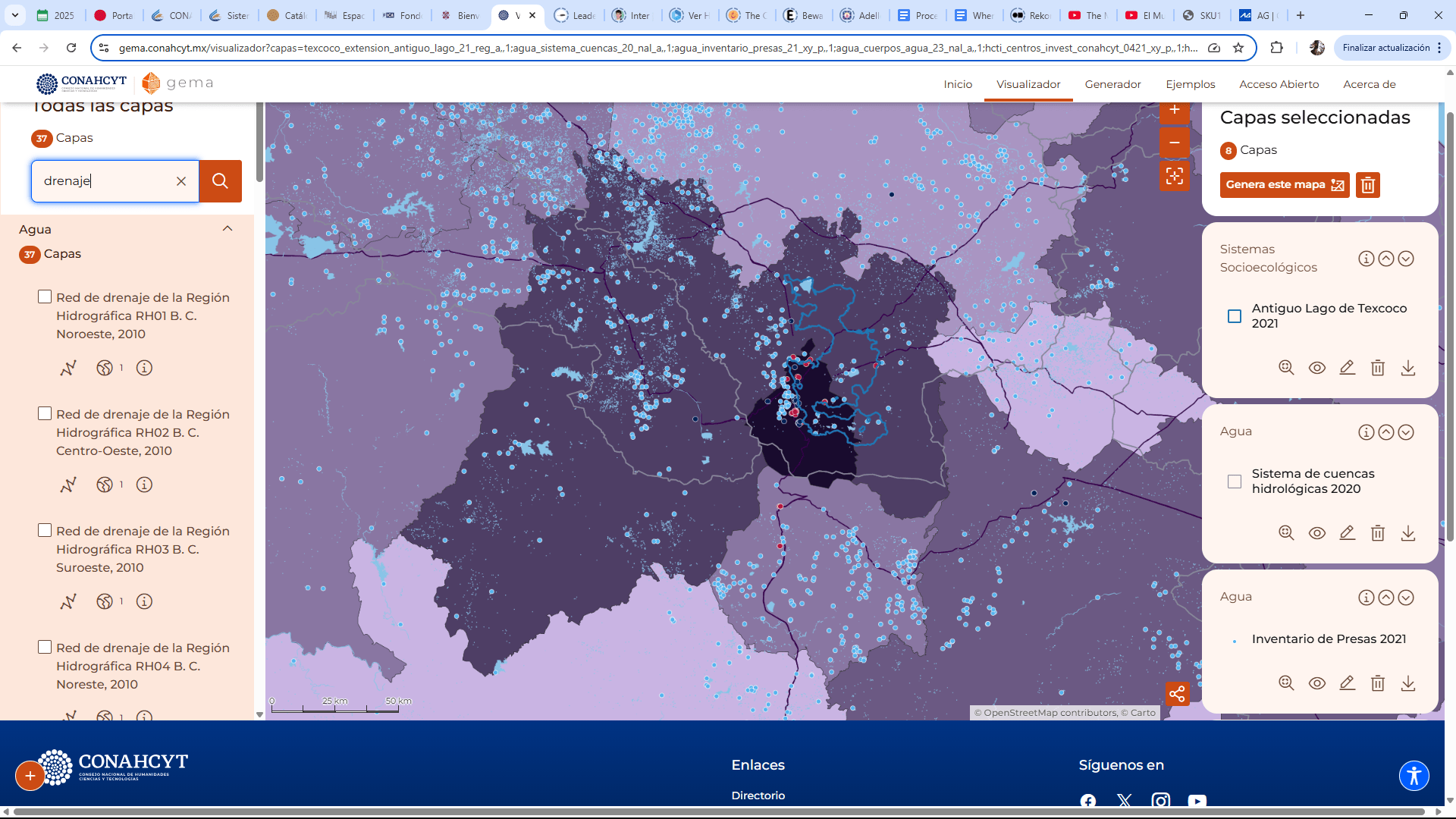The image size is (1456, 819).
Task: Click Antiguo Lago de Texcoco color swatch
Action: pos(1234,316)
